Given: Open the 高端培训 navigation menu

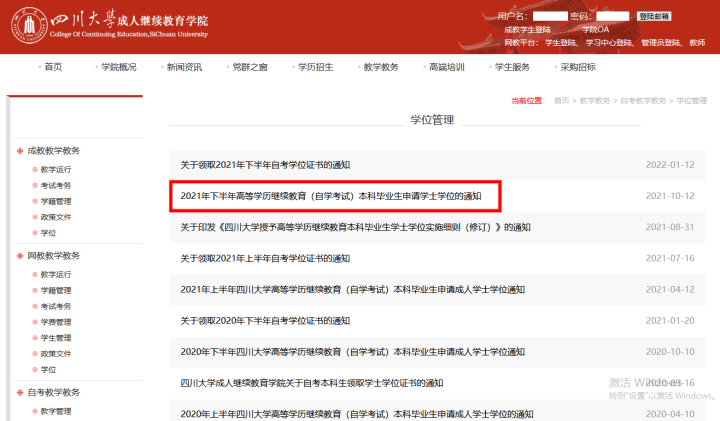Looking at the screenshot, I should [447, 67].
